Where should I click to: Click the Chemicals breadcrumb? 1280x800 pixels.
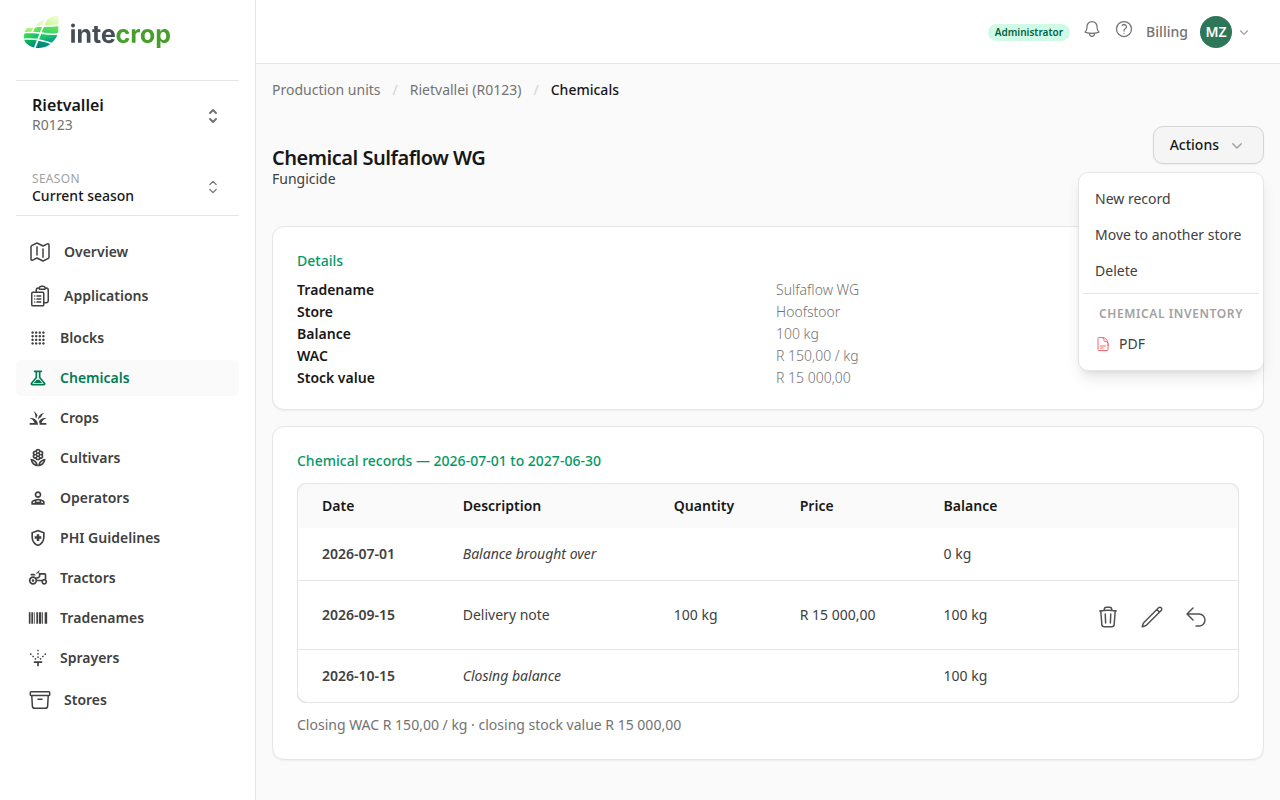(585, 90)
